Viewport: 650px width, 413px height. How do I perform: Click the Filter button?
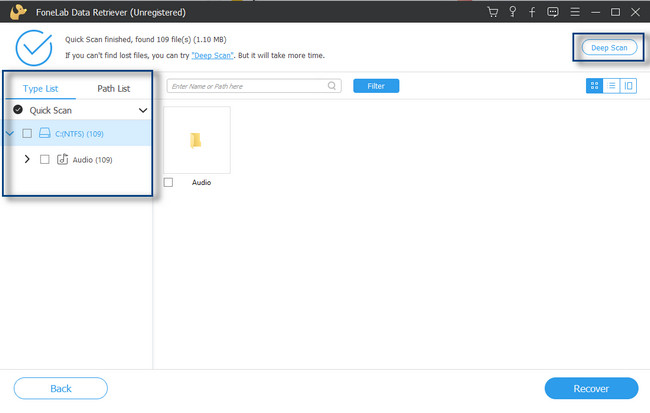coord(376,86)
